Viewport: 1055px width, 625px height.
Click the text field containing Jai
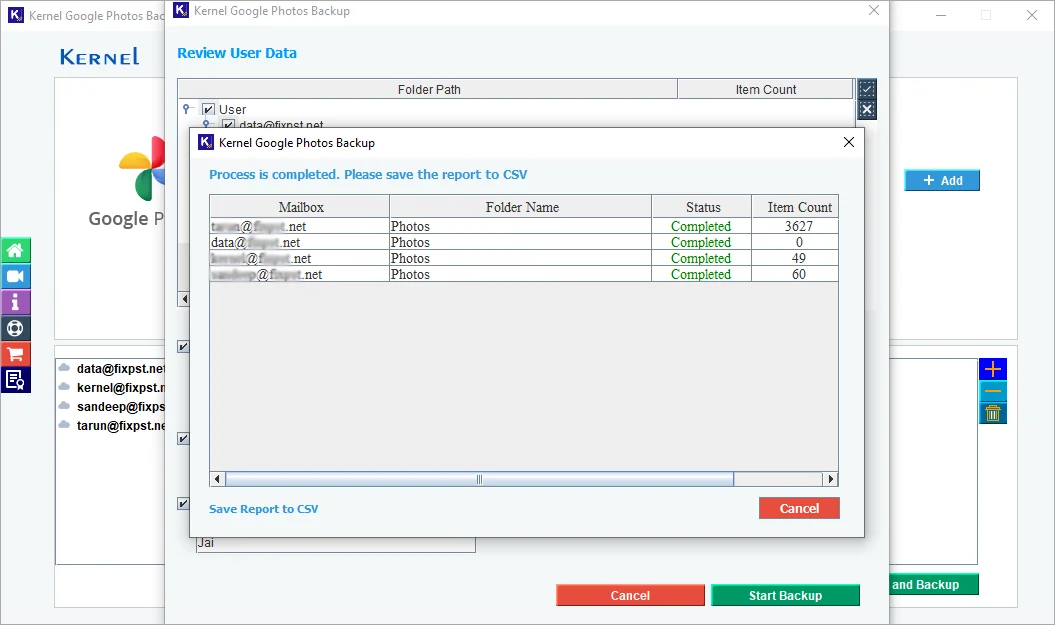click(x=336, y=544)
